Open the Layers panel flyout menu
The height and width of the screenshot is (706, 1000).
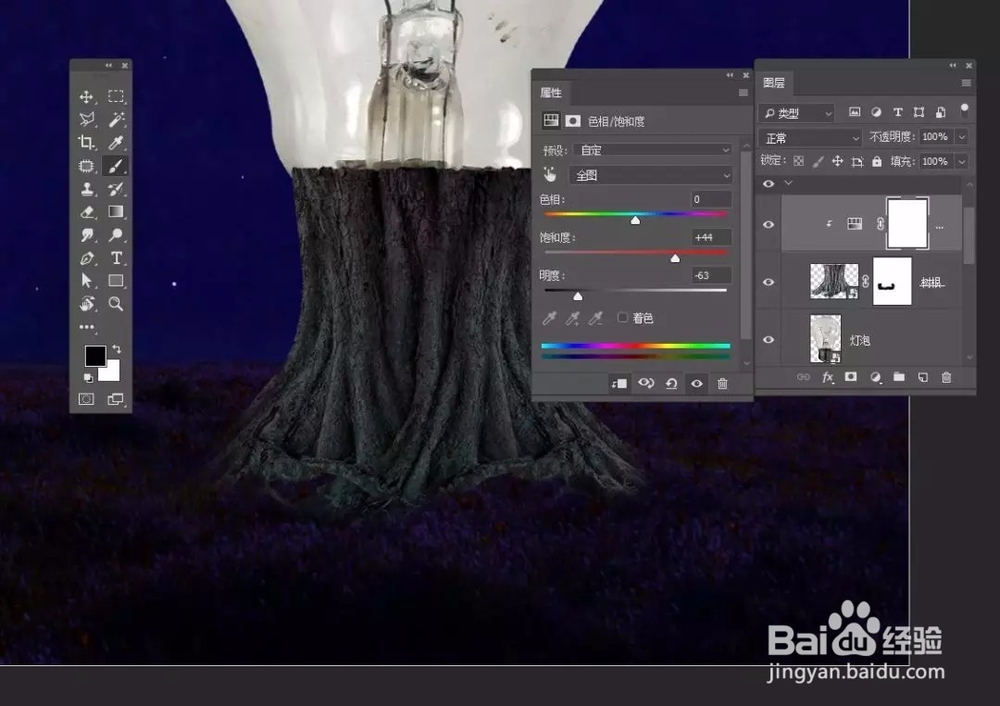pos(966,83)
